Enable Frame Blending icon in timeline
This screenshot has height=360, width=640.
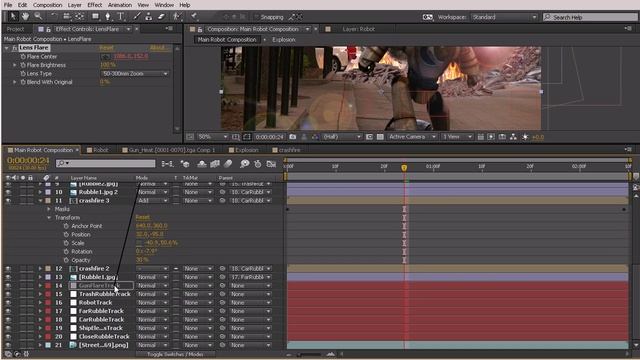[x=215, y=164]
